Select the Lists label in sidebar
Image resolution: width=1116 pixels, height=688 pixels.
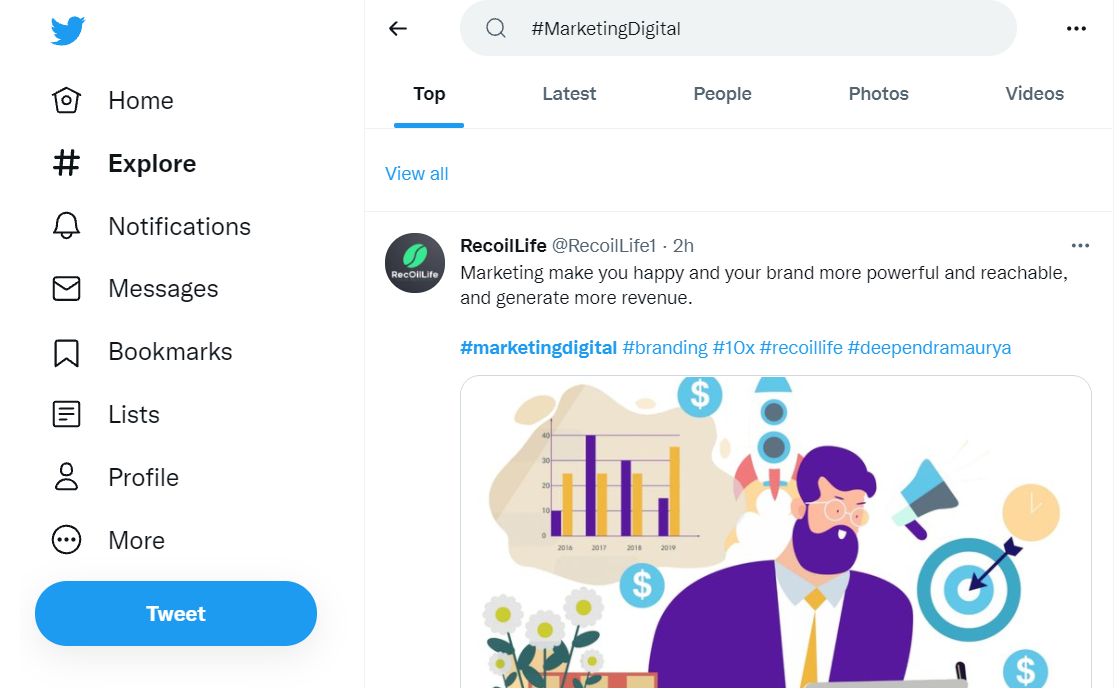[134, 414]
